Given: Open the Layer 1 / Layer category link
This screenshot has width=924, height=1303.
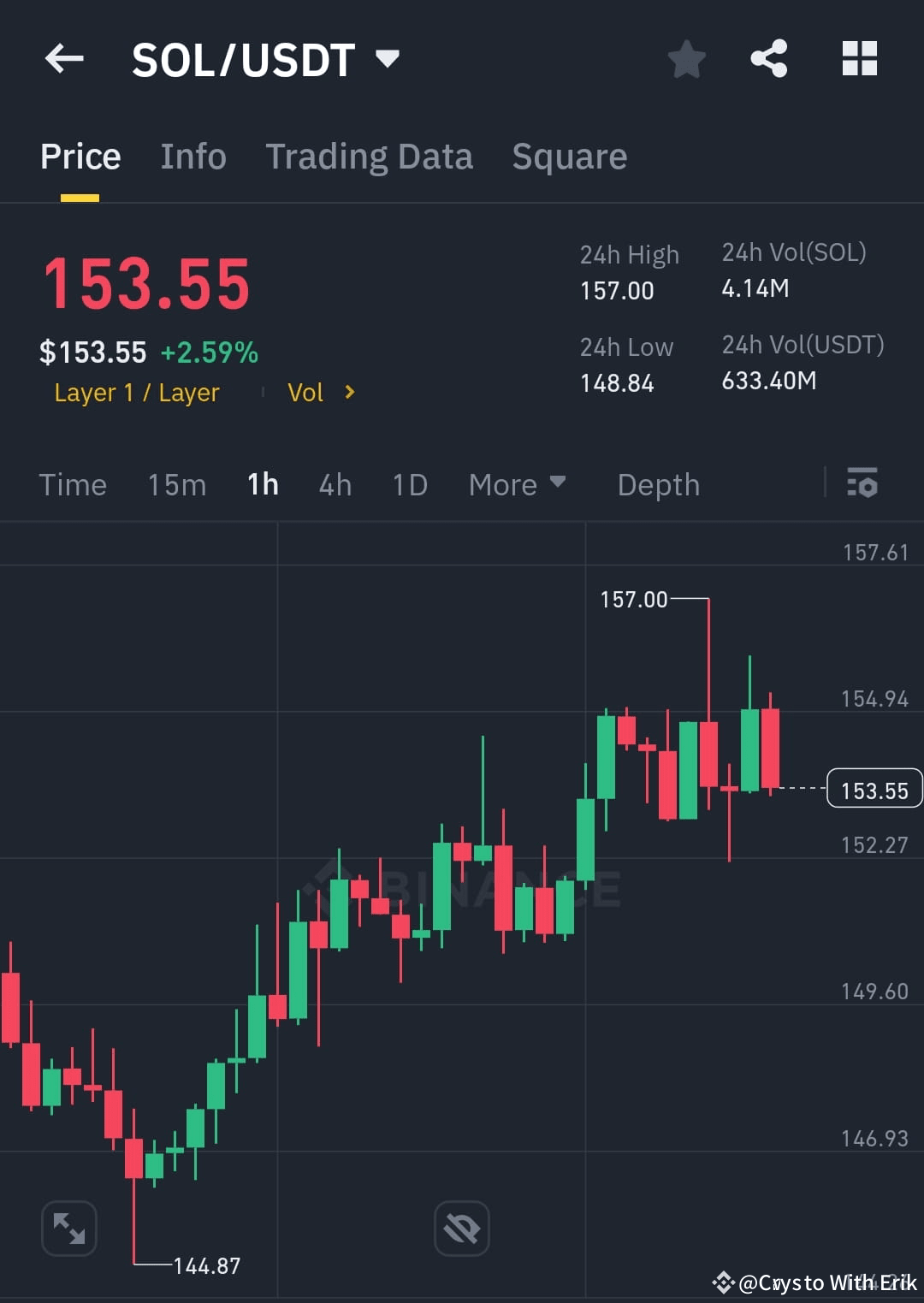Looking at the screenshot, I should point(136,393).
